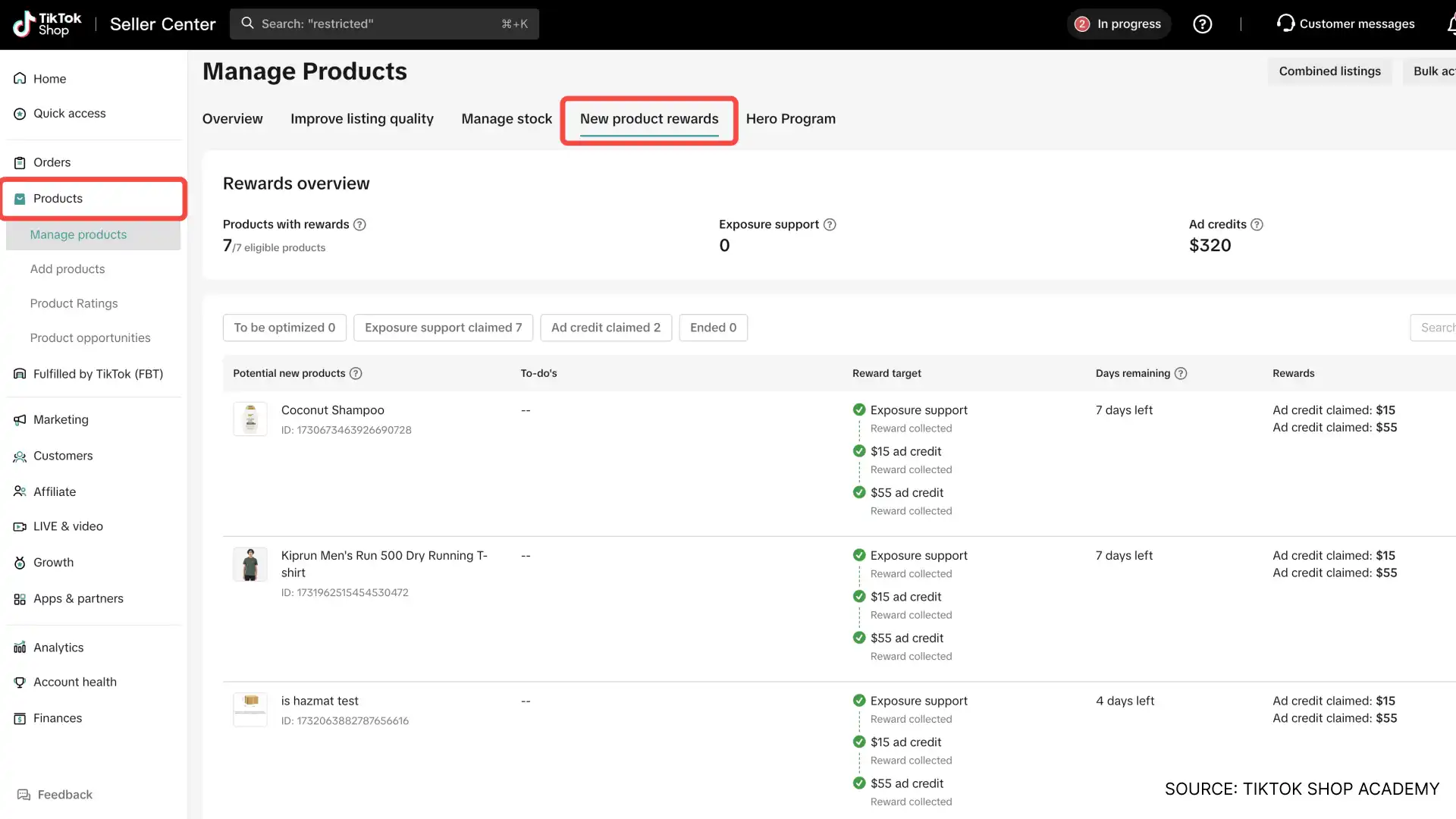The image size is (1456, 819).
Task: Switch to the Hero Program tab
Action: pos(791,119)
